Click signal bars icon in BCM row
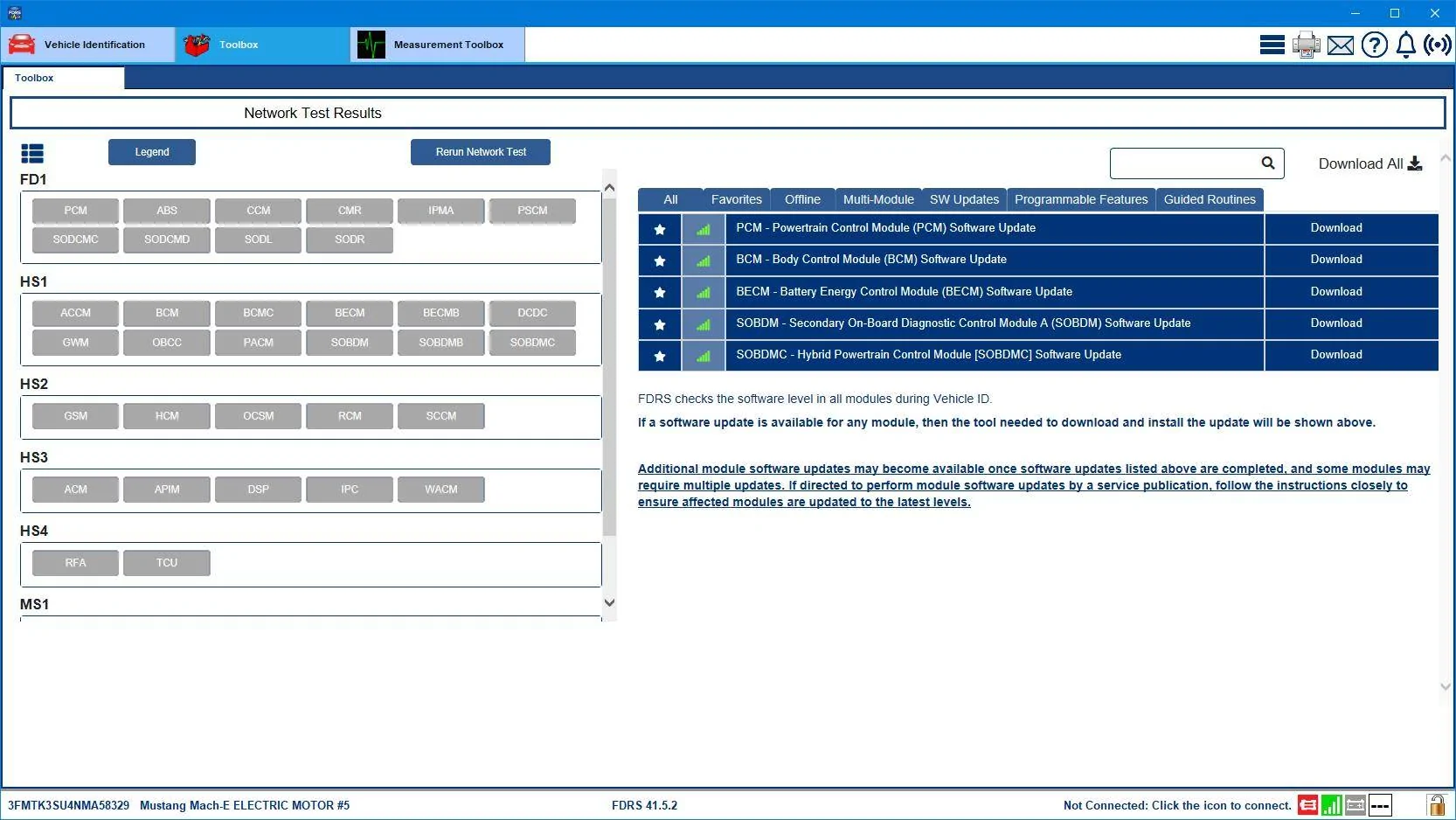1456x820 pixels. (x=704, y=261)
